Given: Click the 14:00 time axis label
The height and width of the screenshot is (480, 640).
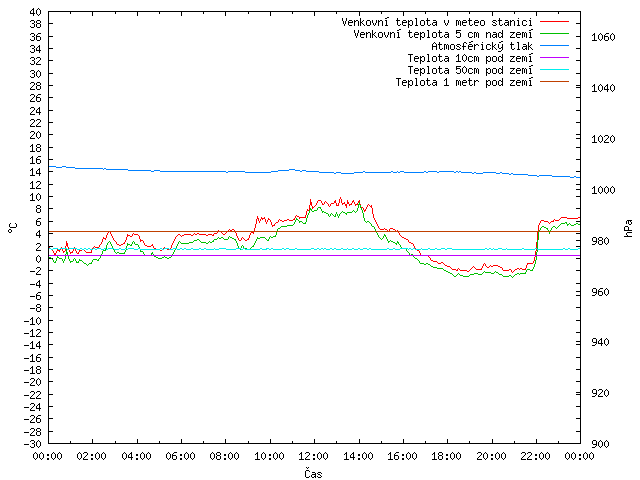Looking at the screenshot, I should pyautogui.click(x=358, y=456).
